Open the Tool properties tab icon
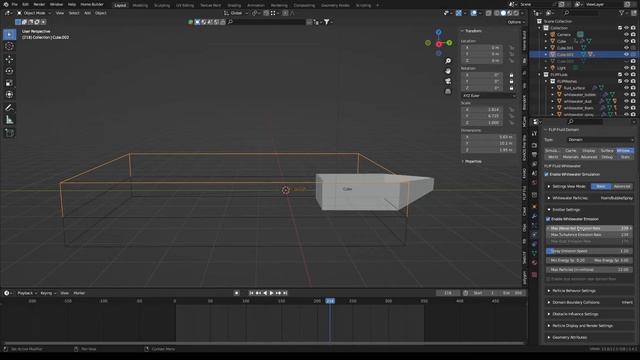This screenshot has height=360, width=640. [534, 133]
